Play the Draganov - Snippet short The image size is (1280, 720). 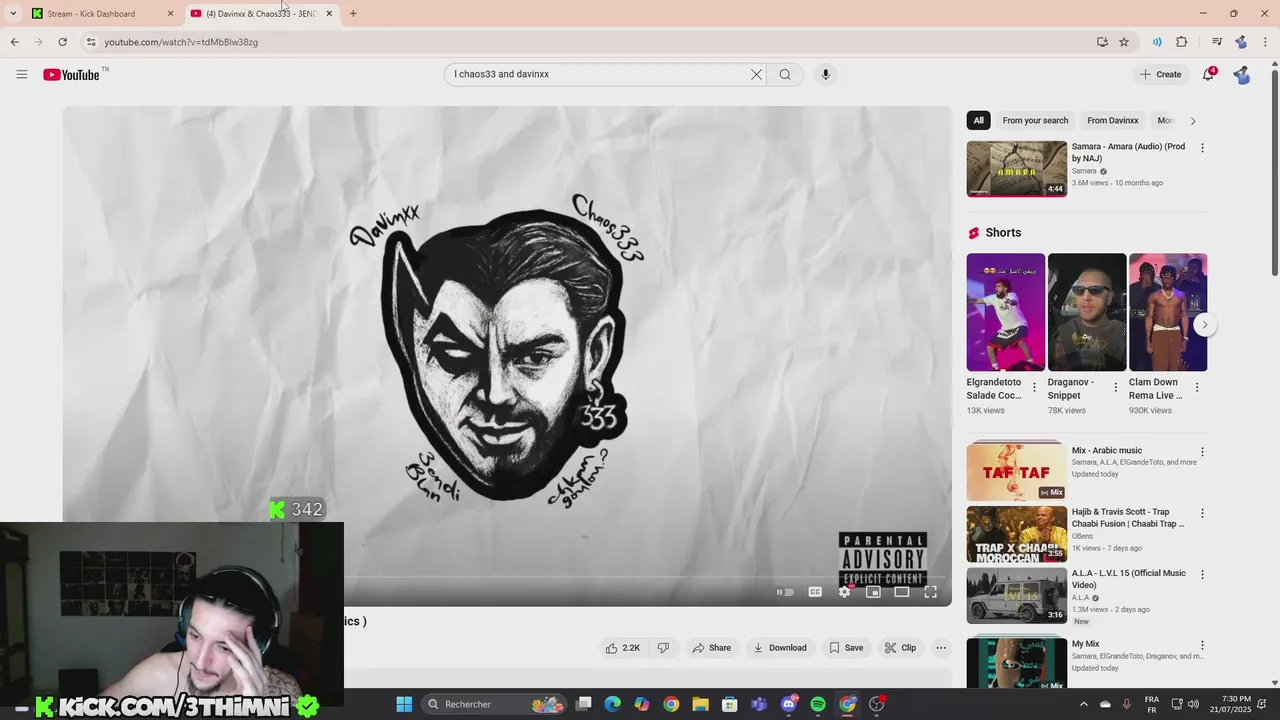coord(1086,312)
